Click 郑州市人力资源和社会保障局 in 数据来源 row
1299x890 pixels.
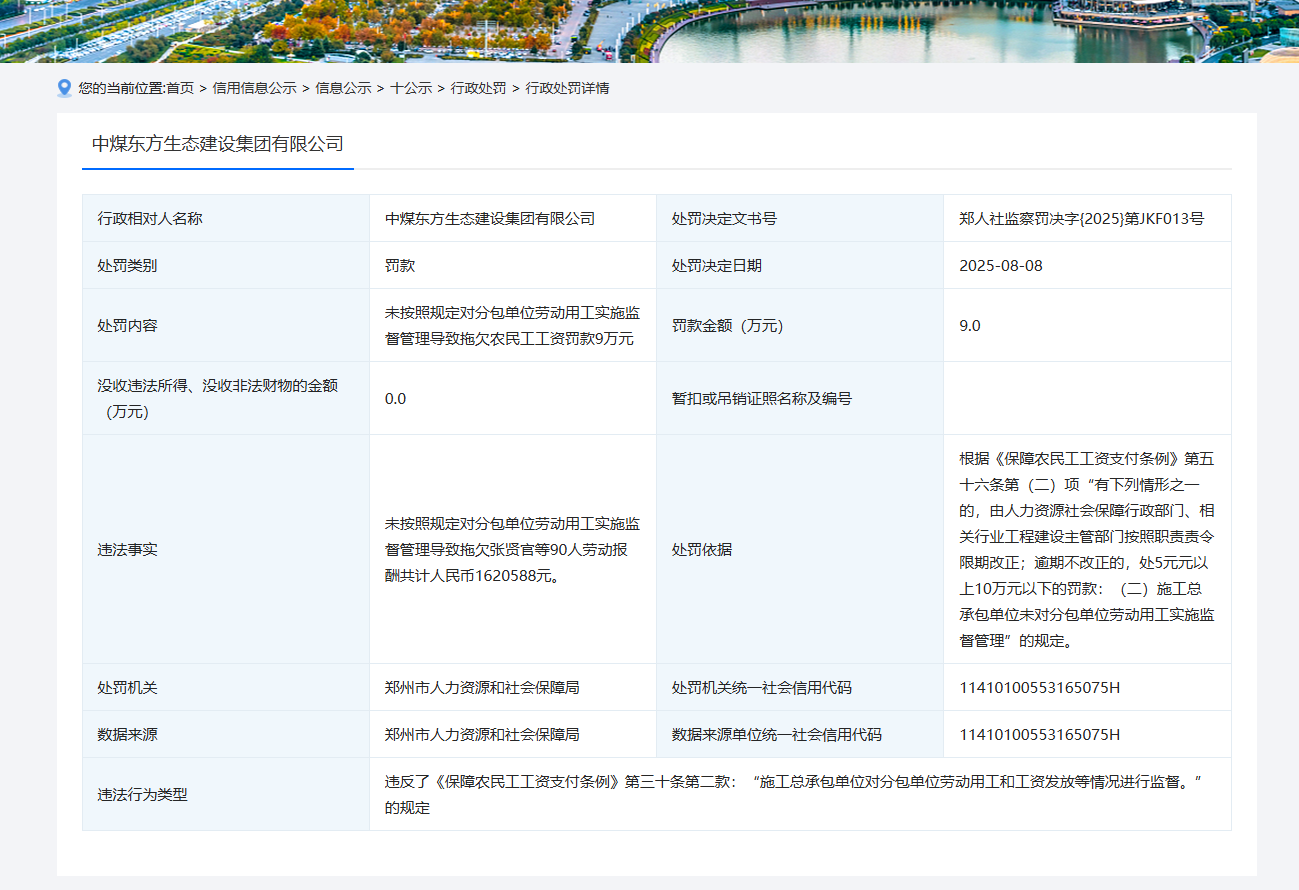pyautogui.click(x=482, y=734)
